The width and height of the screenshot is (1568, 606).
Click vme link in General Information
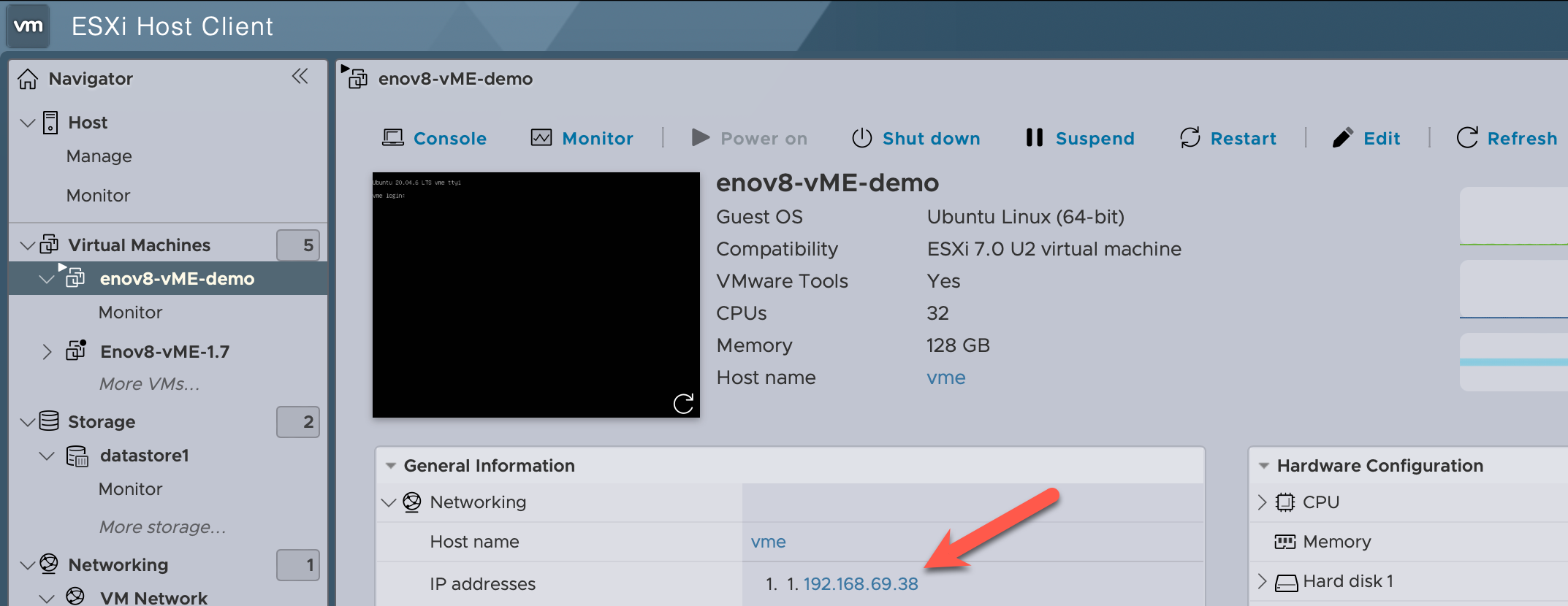[769, 542]
